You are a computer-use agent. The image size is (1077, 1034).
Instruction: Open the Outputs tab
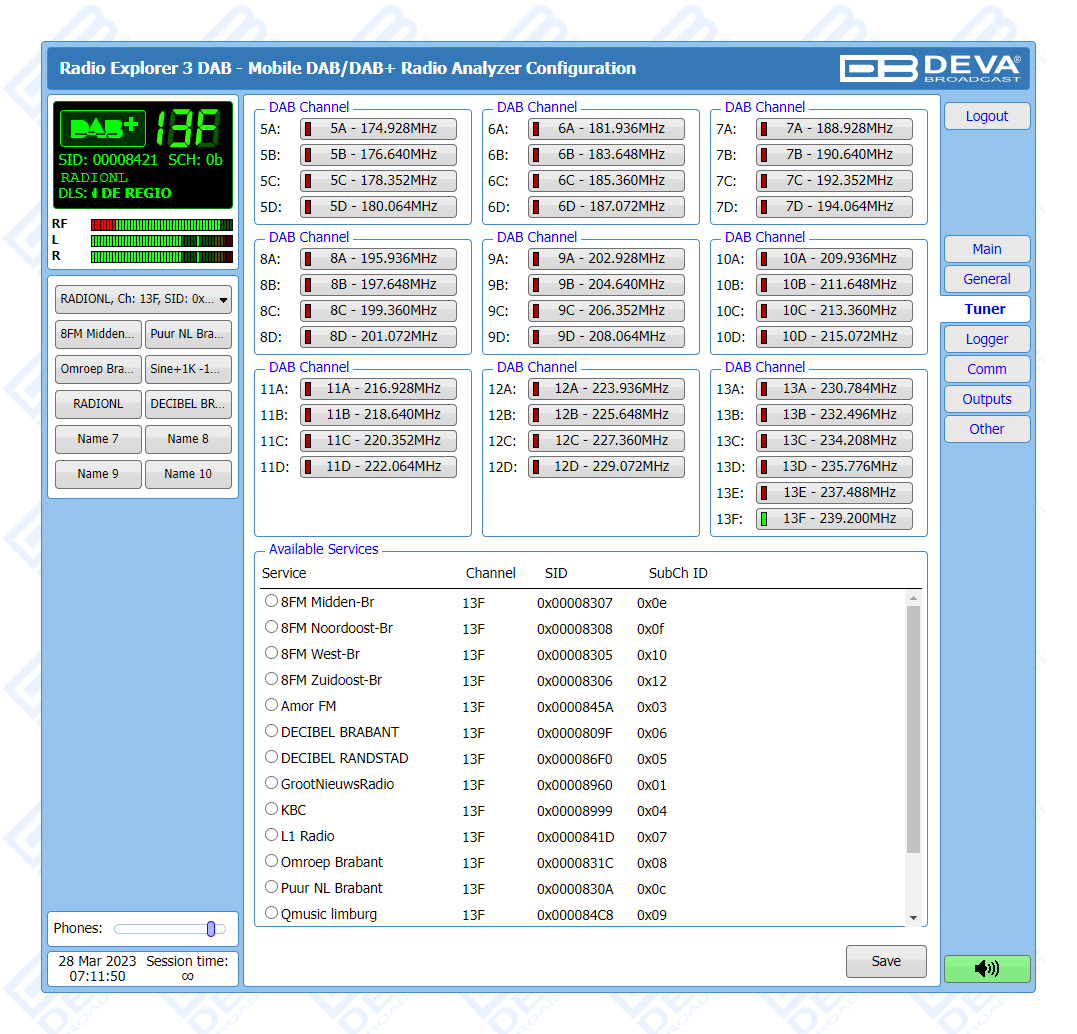[986, 399]
